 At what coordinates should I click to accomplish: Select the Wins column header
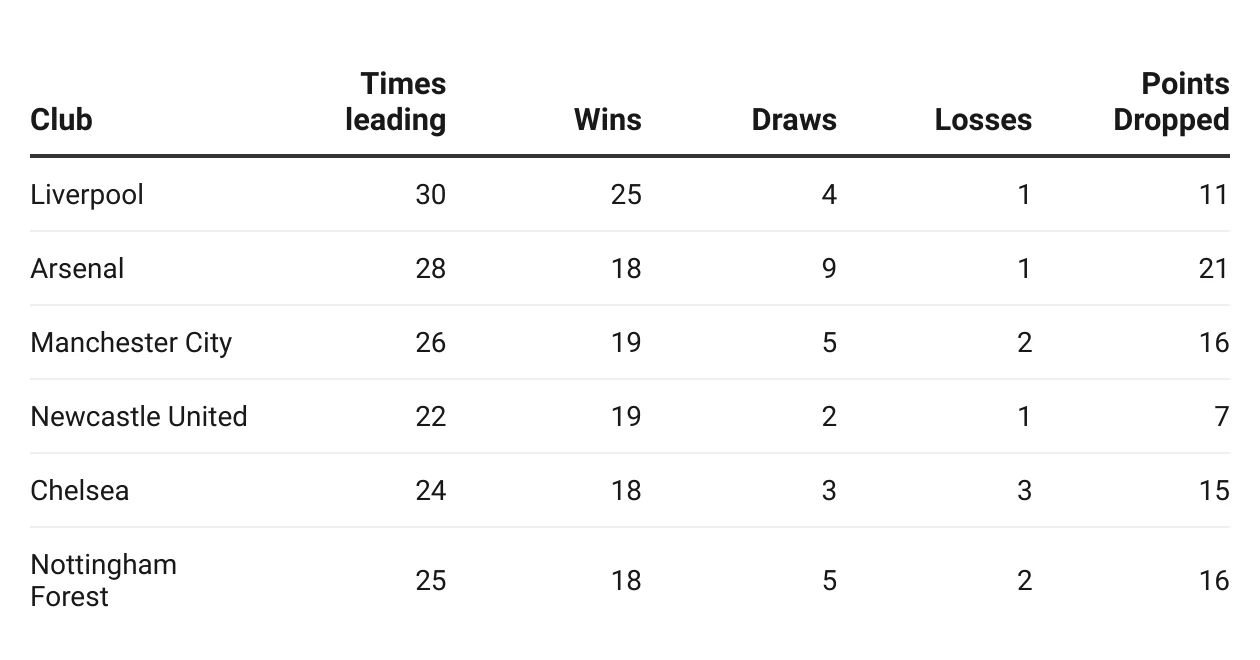click(x=607, y=120)
